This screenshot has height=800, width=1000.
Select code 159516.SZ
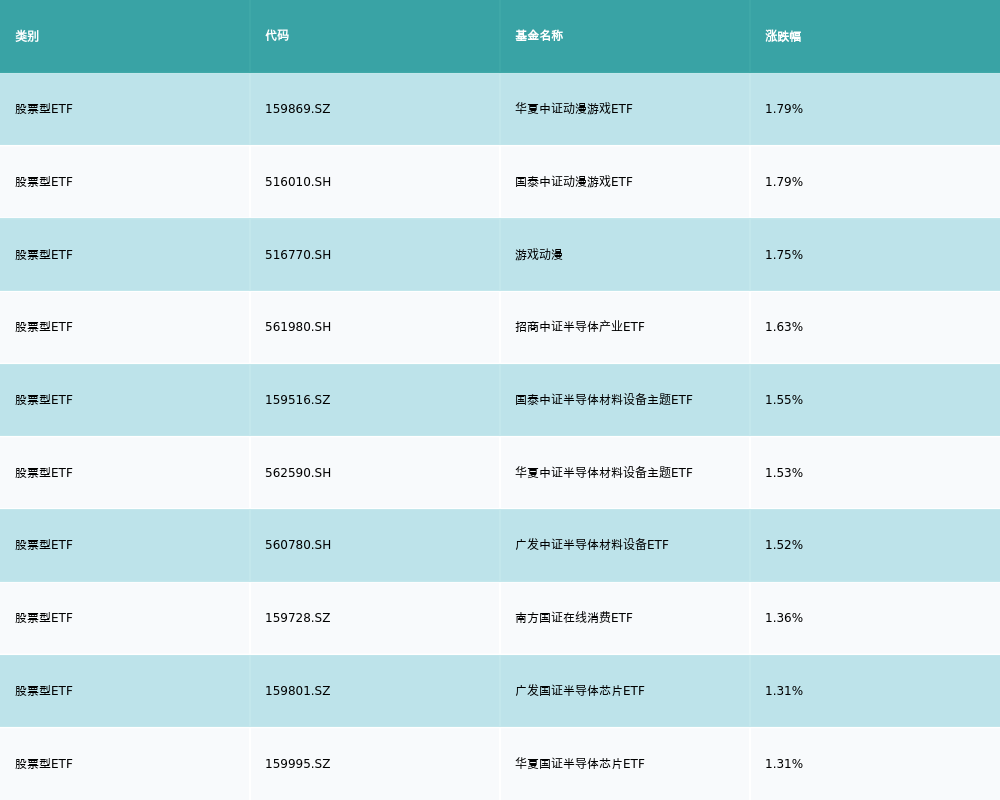tap(298, 400)
